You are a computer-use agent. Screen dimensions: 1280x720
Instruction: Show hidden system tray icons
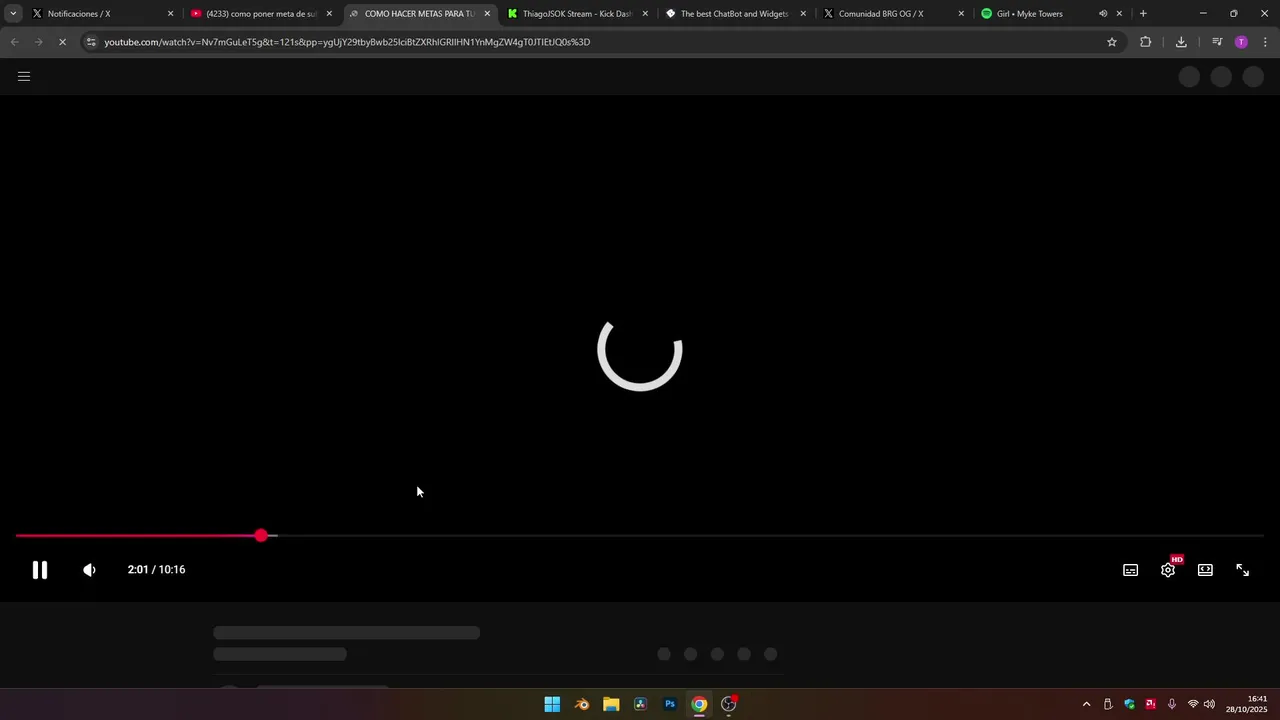[x=1087, y=704]
